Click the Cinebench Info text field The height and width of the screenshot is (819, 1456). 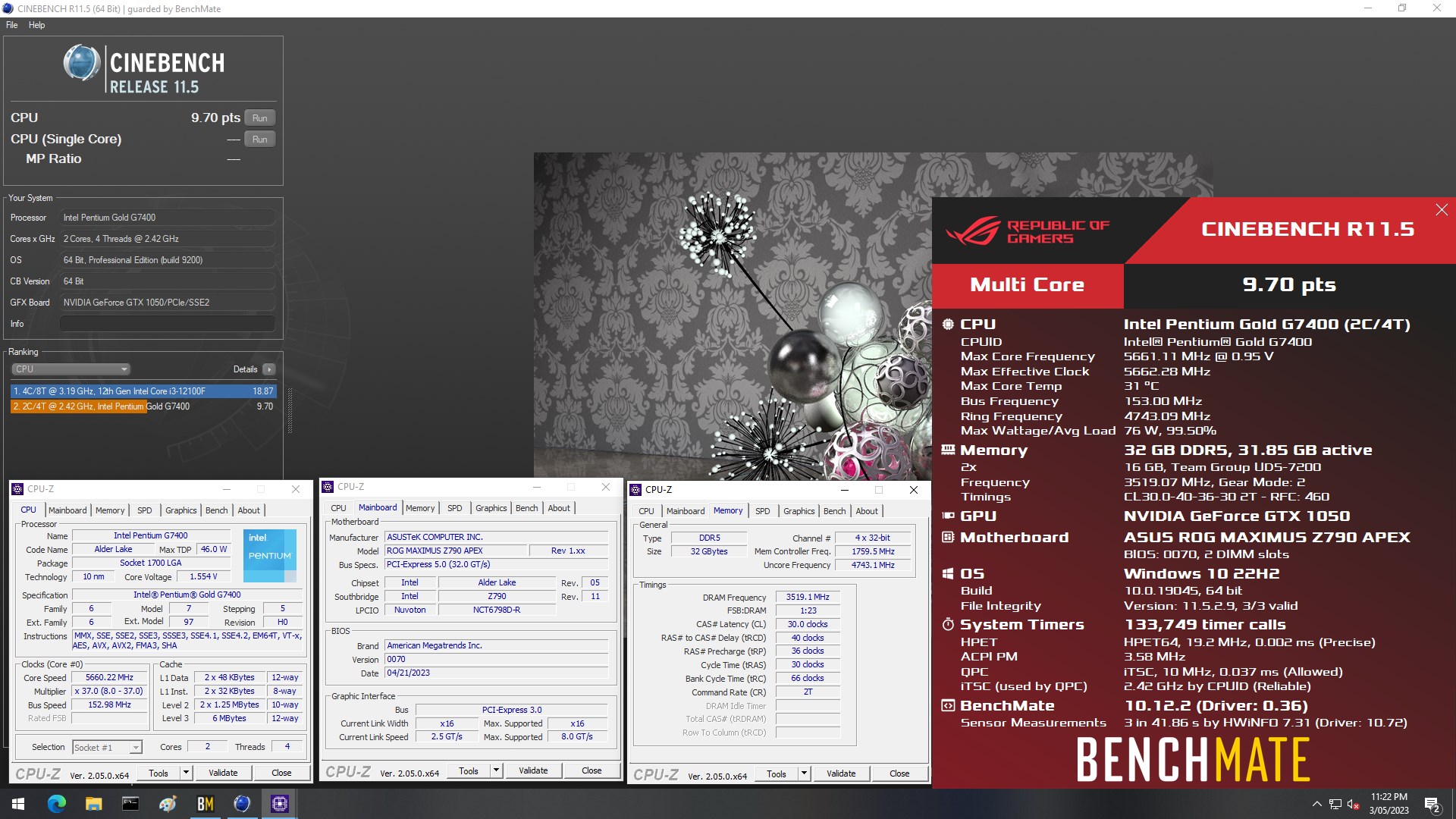click(167, 324)
